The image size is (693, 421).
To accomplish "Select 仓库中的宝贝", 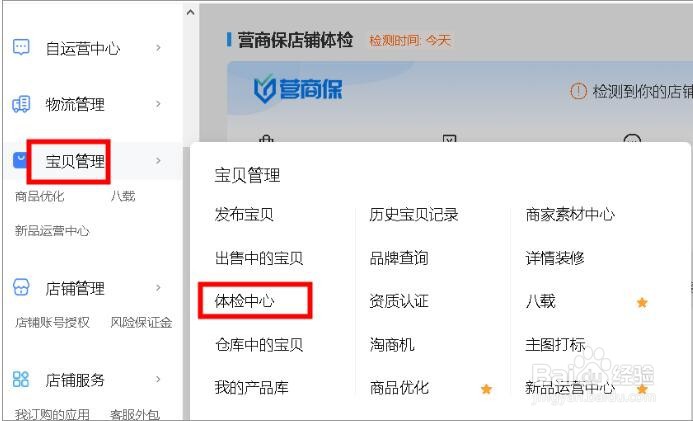I will point(259,345).
